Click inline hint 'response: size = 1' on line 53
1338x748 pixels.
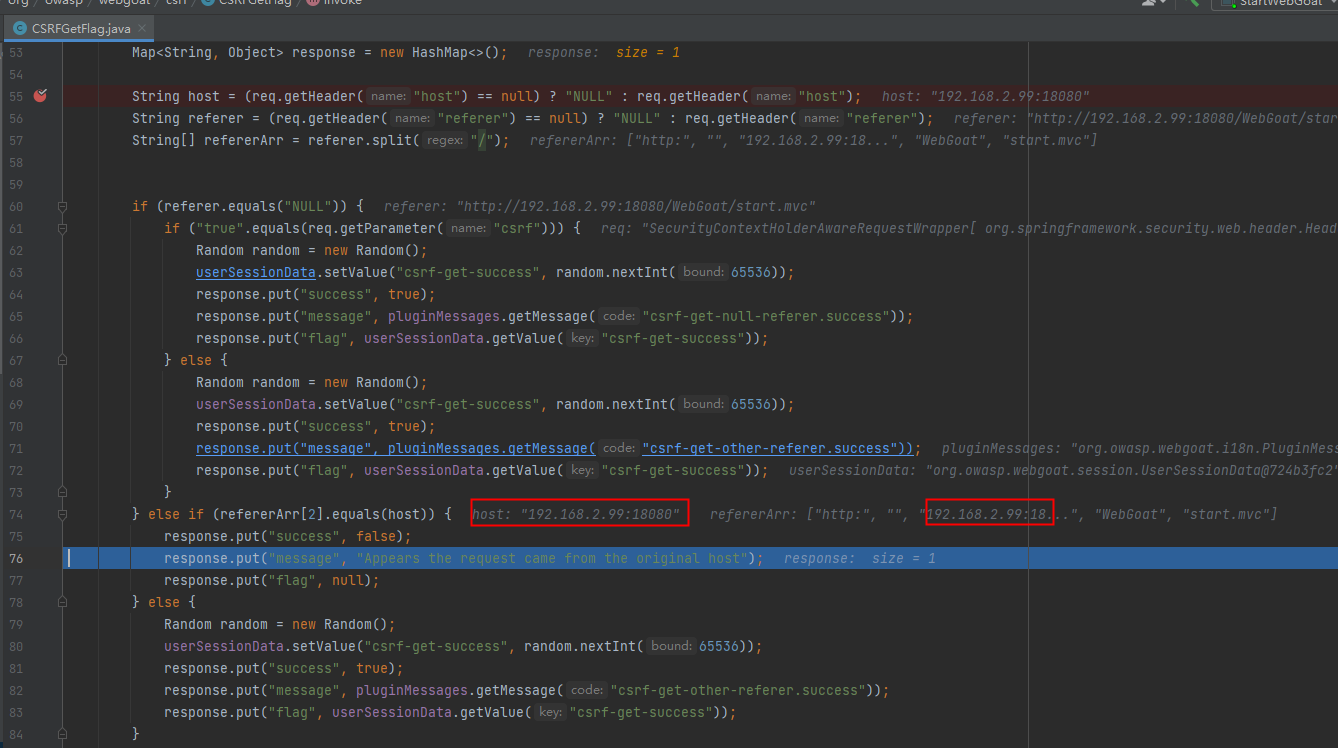[603, 52]
